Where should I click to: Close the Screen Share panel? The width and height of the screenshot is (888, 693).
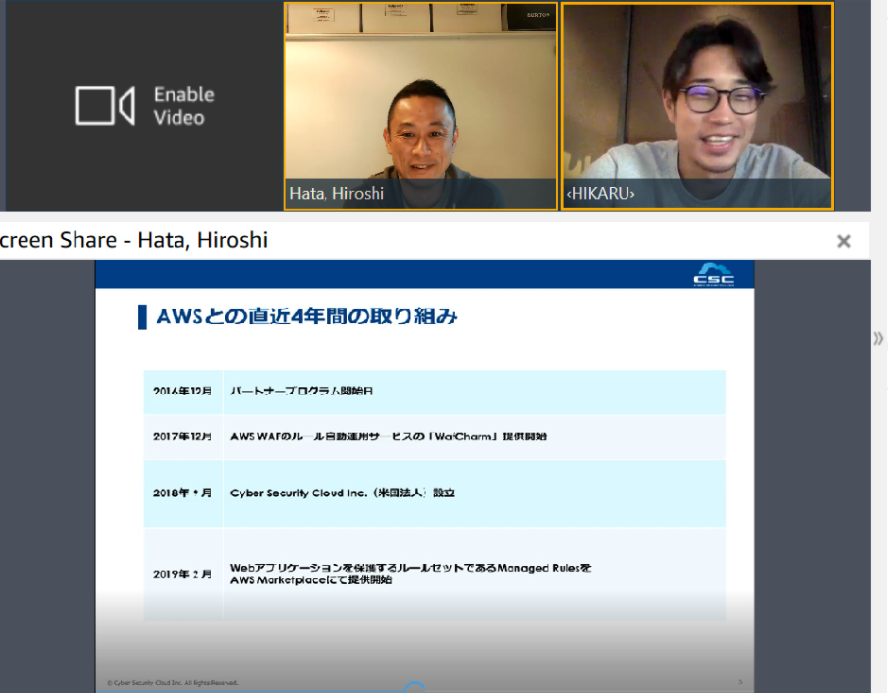pyautogui.click(x=844, y=241)
